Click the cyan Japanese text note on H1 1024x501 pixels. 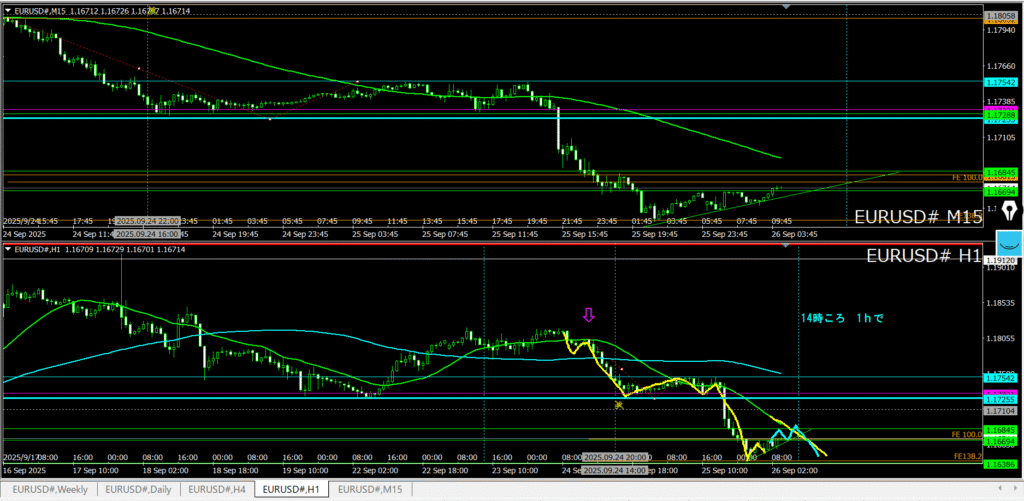(843, 318)
